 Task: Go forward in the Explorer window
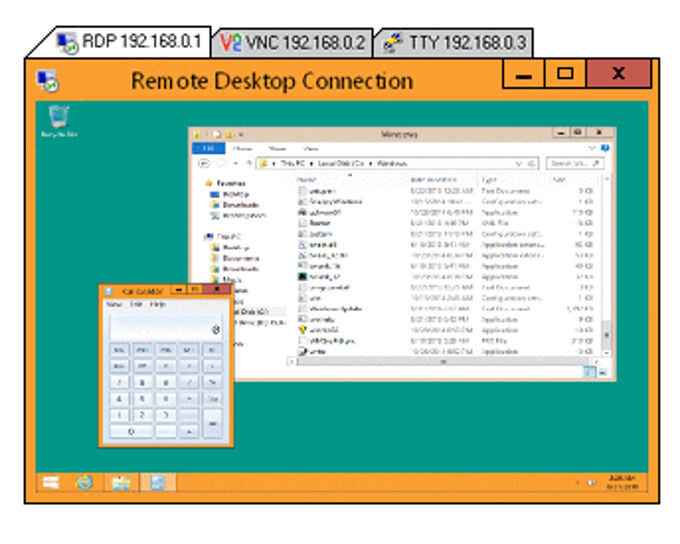pos(221,164)
